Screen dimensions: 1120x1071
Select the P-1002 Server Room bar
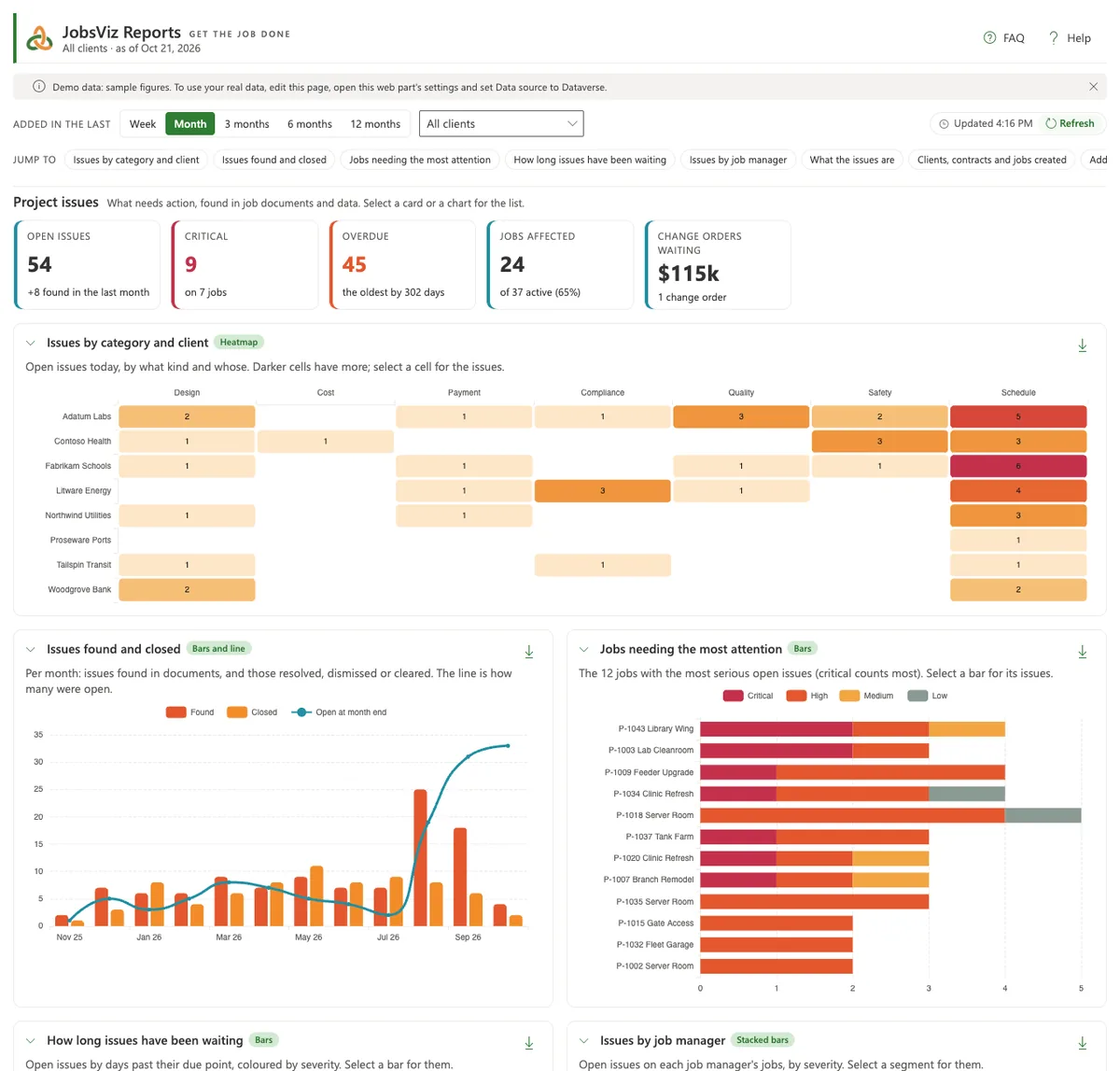(777, 966)
